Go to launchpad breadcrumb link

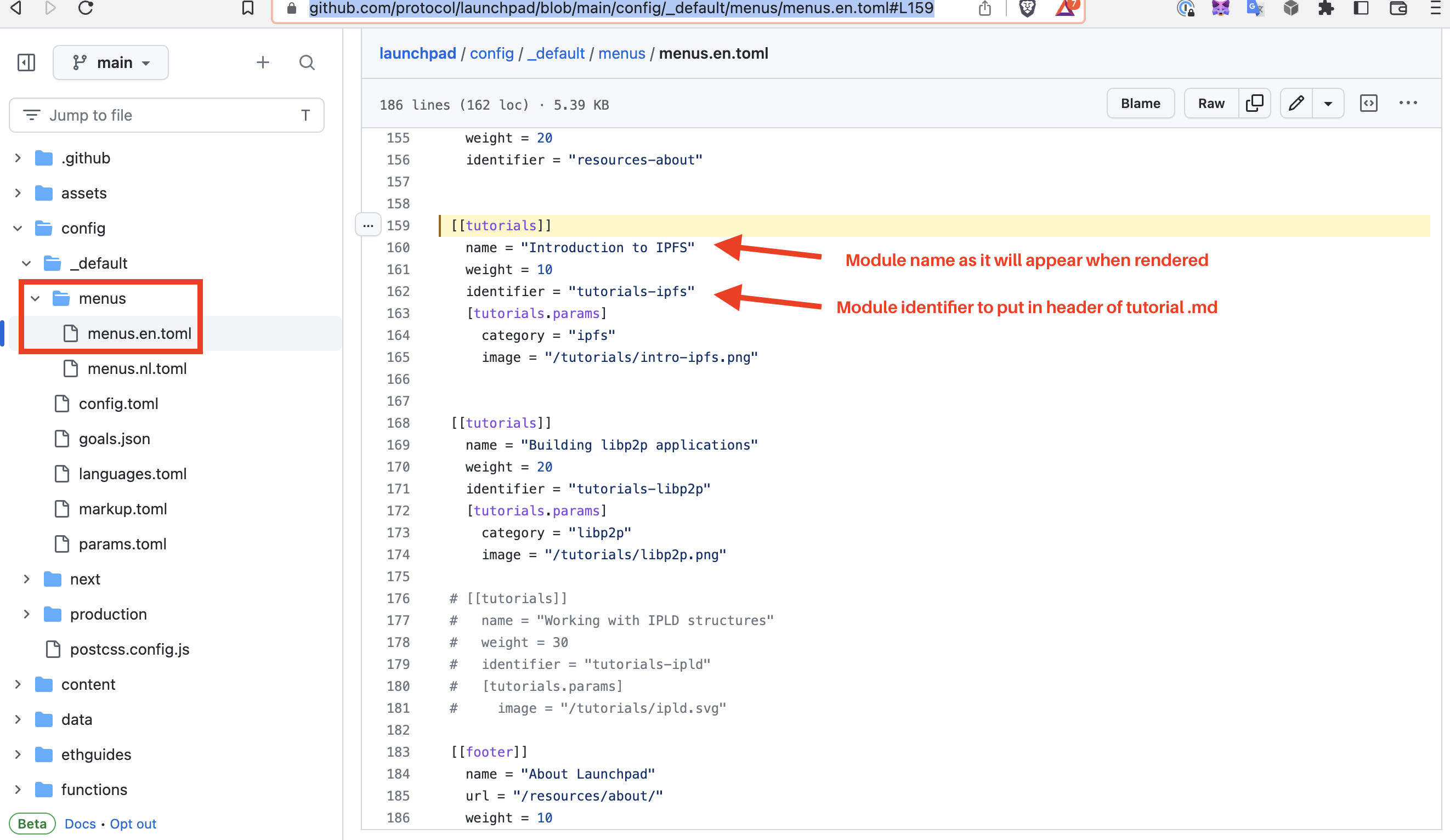click(x=418, y=54)
